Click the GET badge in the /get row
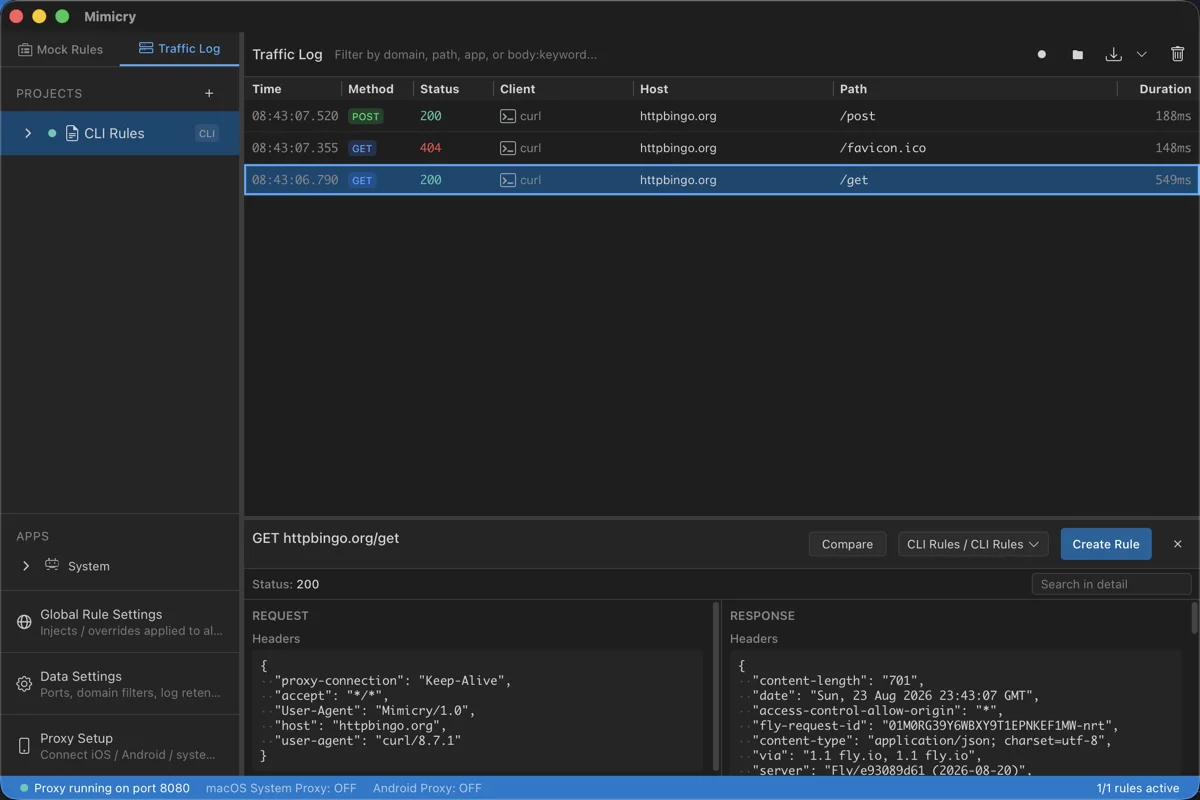Screen dimensions: 1200x800 pos(362,180)
